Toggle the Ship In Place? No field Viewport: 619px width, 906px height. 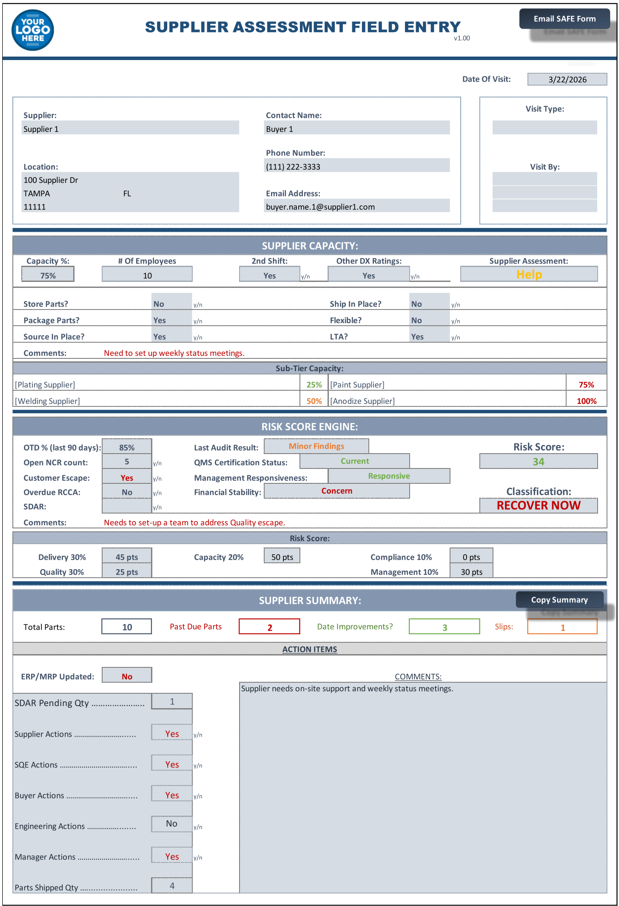429,303
